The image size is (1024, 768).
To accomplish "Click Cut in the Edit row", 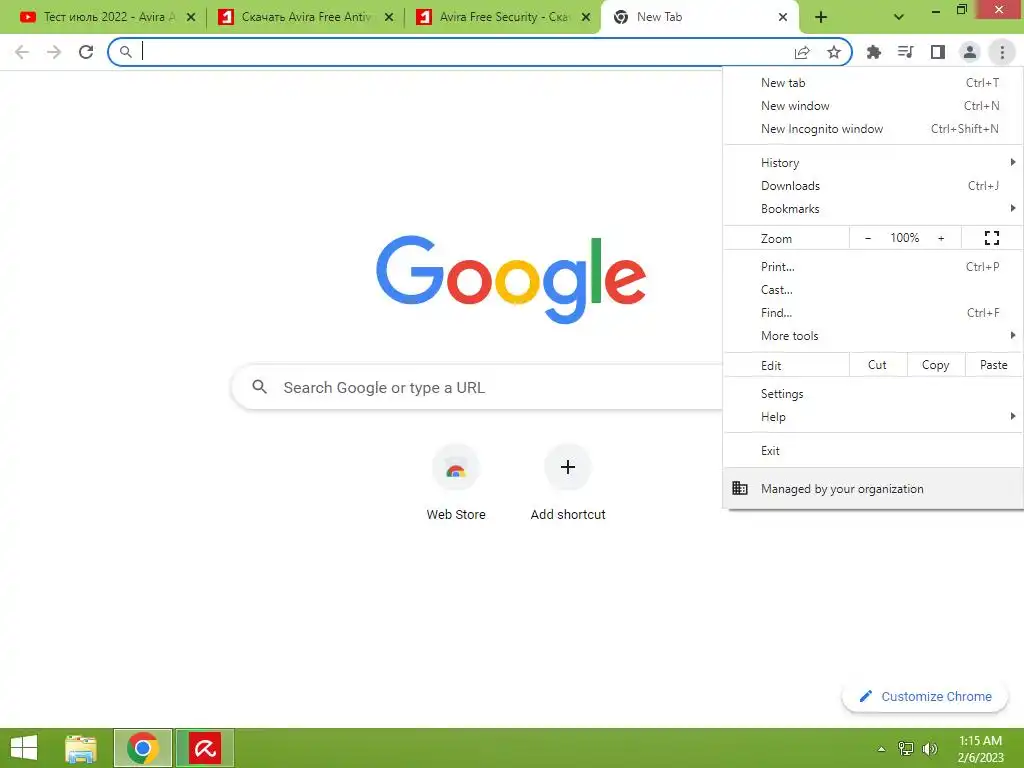I will click(878, 365).
